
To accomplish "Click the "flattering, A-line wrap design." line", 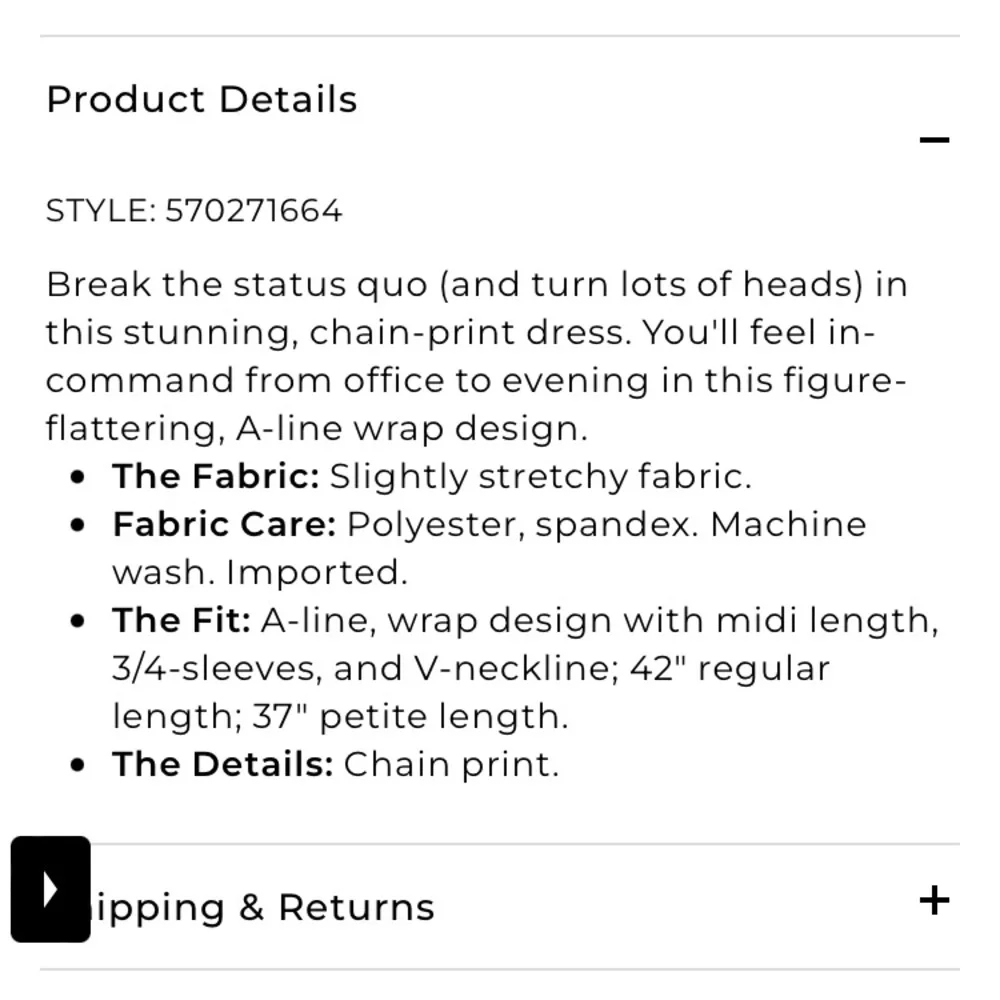I will pyautogui.click(x=316, y=428).
